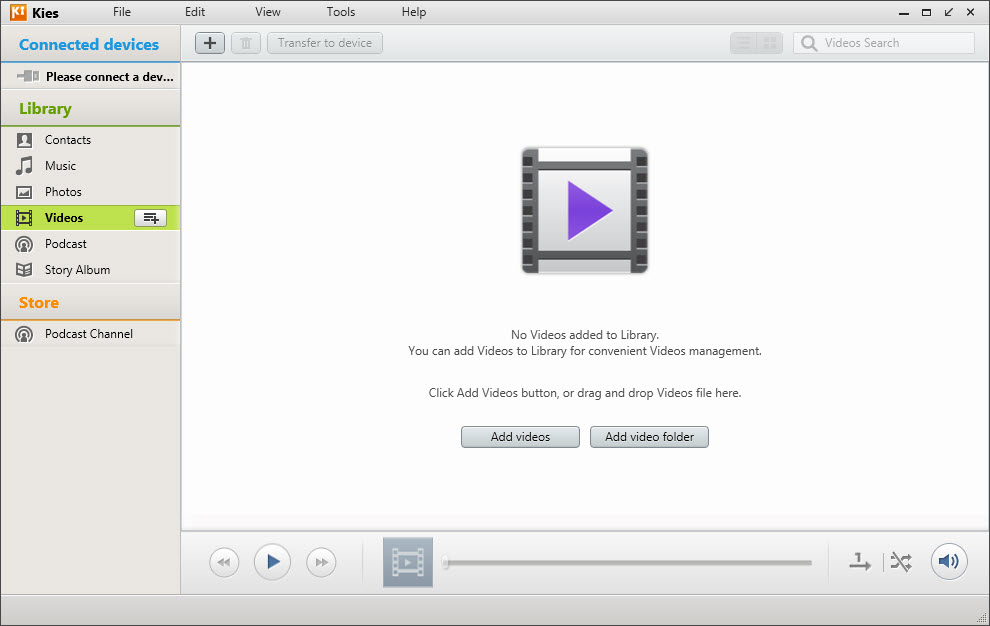Click the Add video folder button
The image size is (990, 626).
point(649,437)
